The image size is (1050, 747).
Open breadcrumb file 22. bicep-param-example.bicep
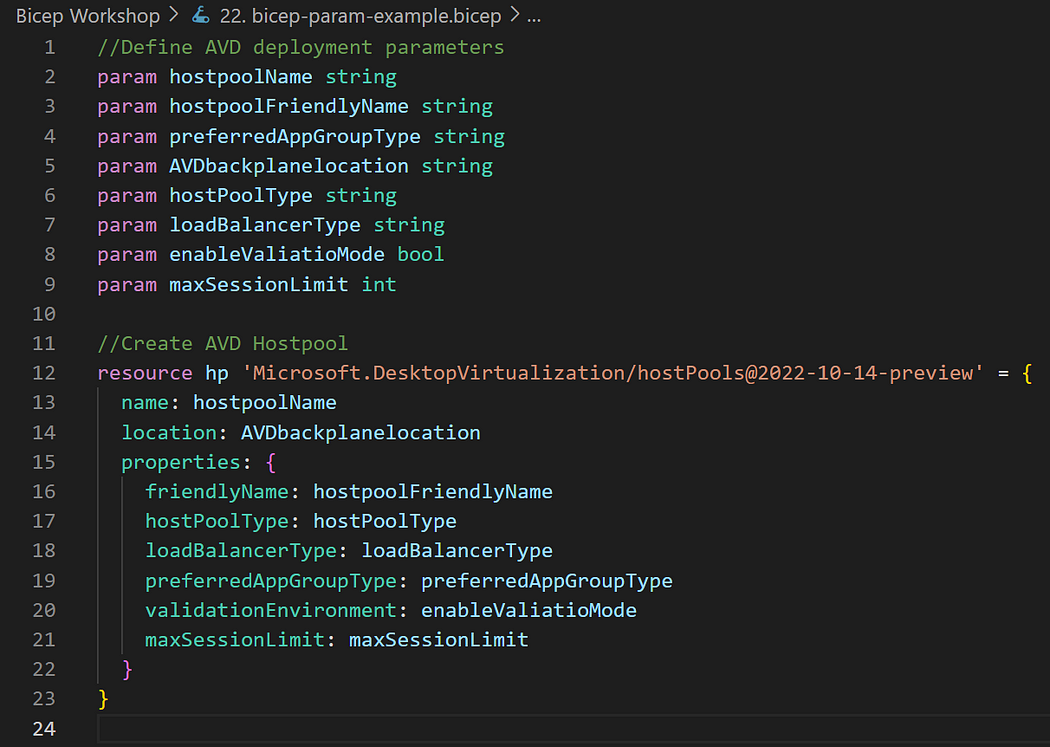(360, 16)
